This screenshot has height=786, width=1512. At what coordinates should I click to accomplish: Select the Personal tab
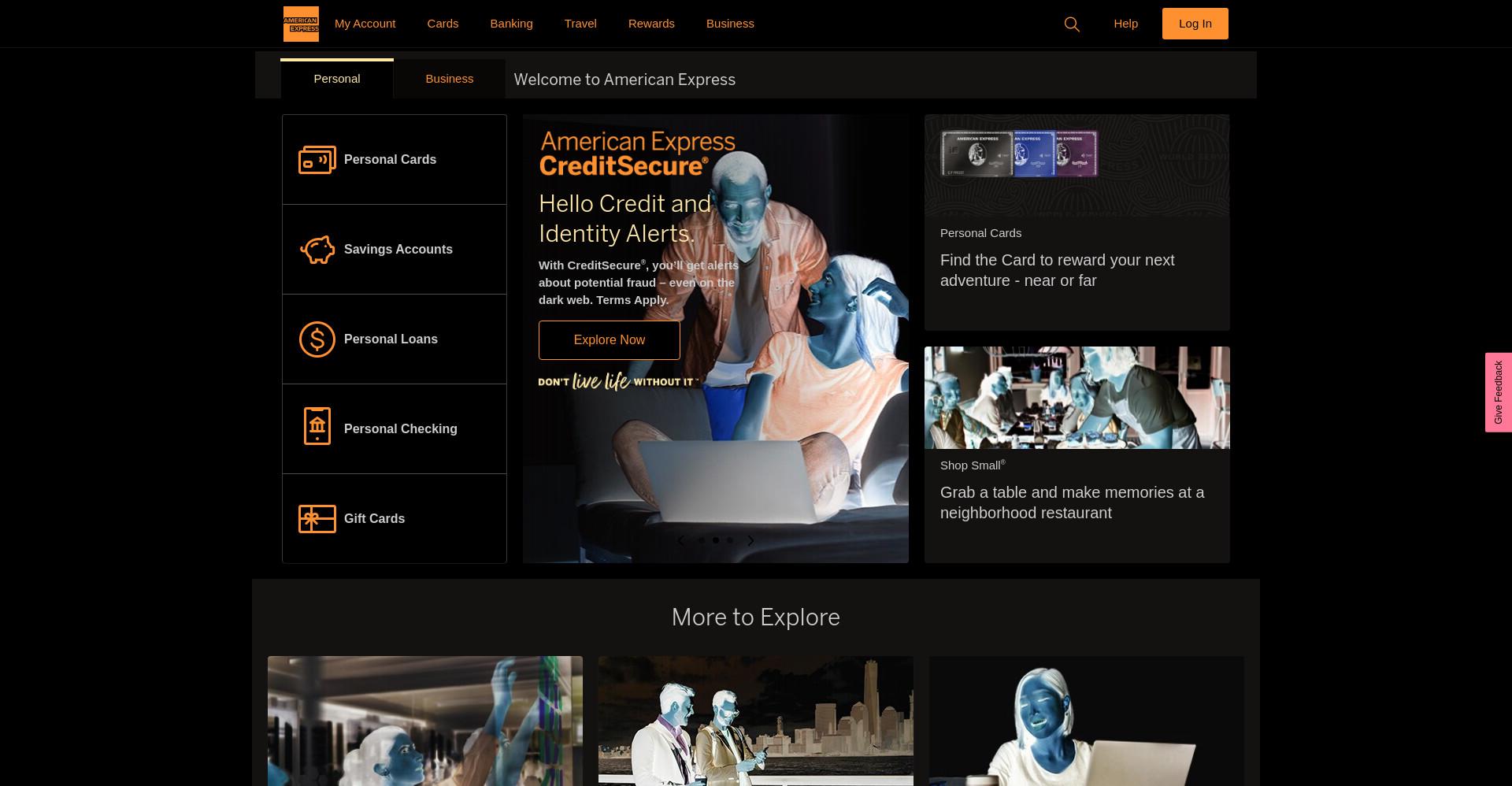click(x=336, y=79)
